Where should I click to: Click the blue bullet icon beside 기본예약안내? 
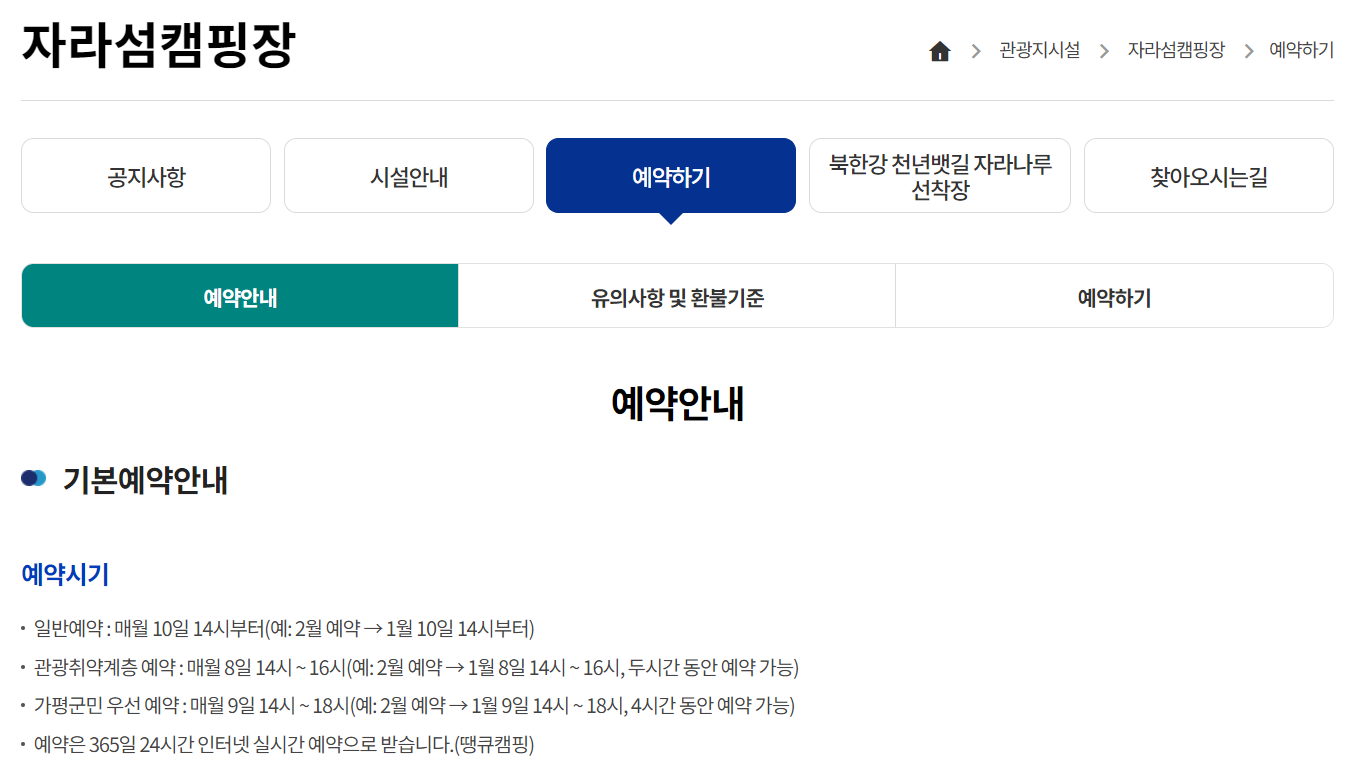[34, 478]
